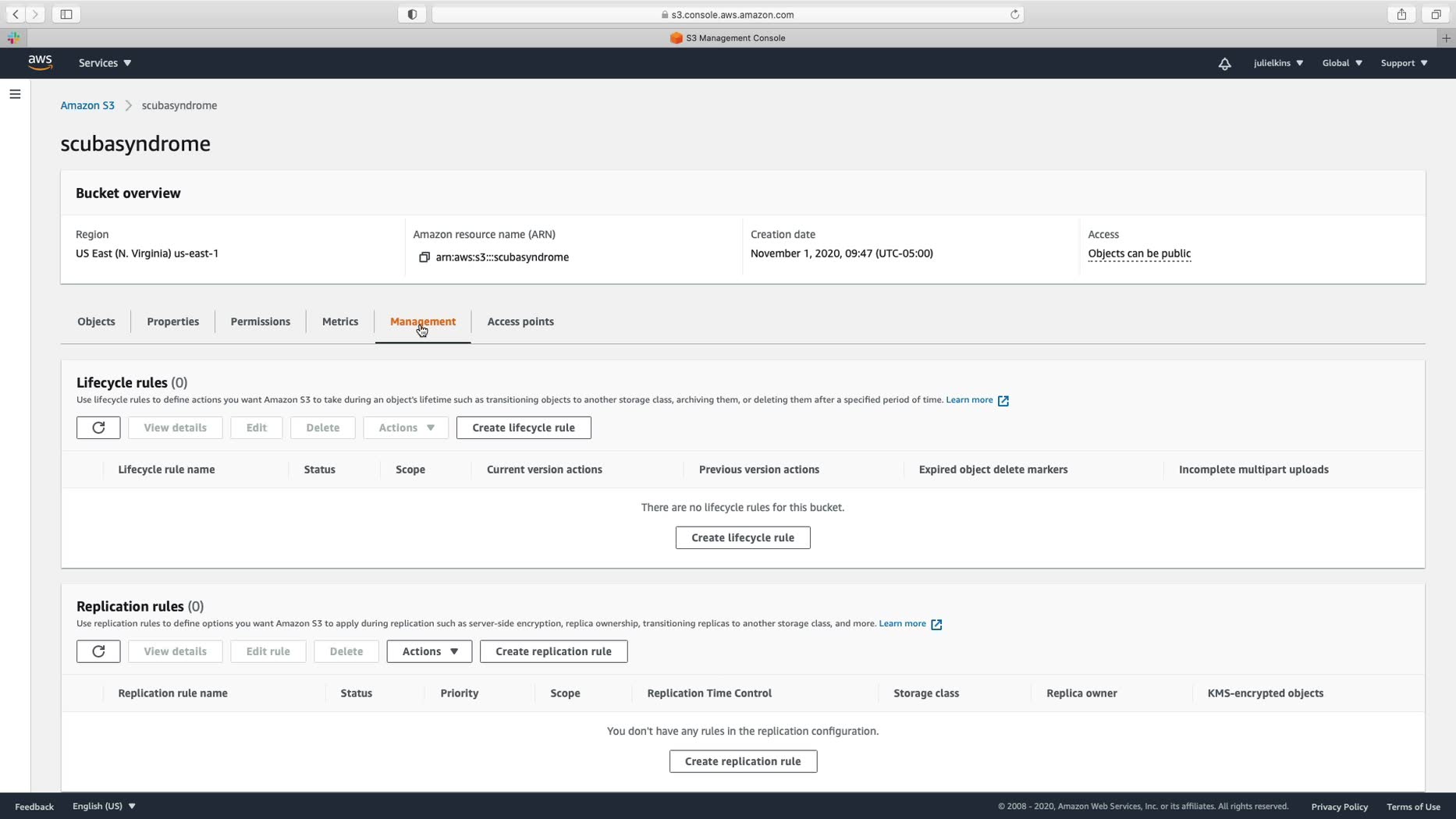Click Edit rule under Replication rules
Image resolution: width=1456 pixels, height=819 pixels.
click(x=268, y=651)
